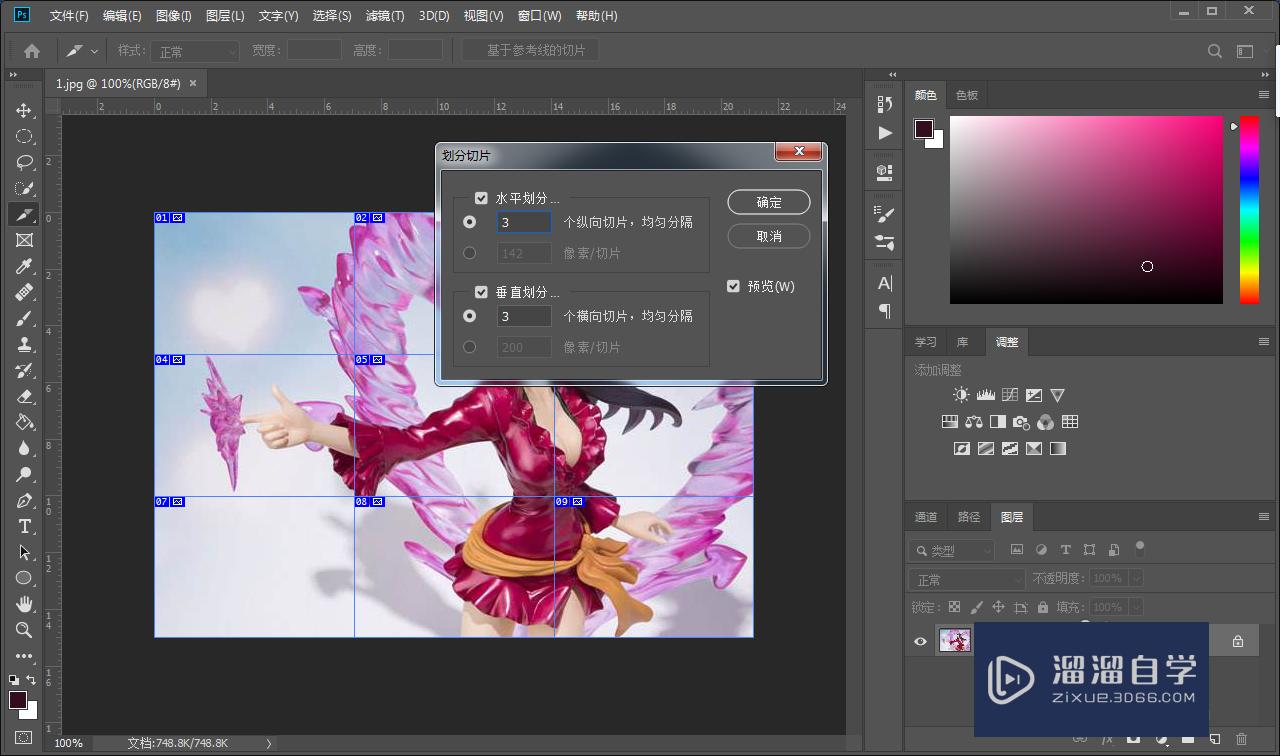Select the Zoom tool

pos(24,630)
